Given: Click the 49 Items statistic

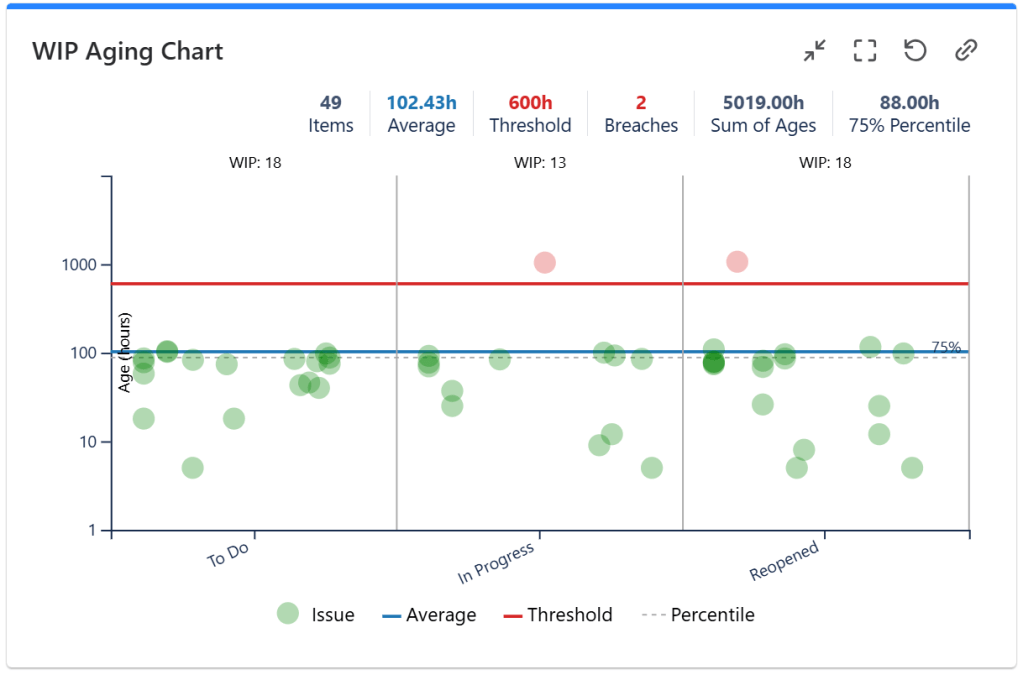Looking at the screenshot, I should [331, 114].
